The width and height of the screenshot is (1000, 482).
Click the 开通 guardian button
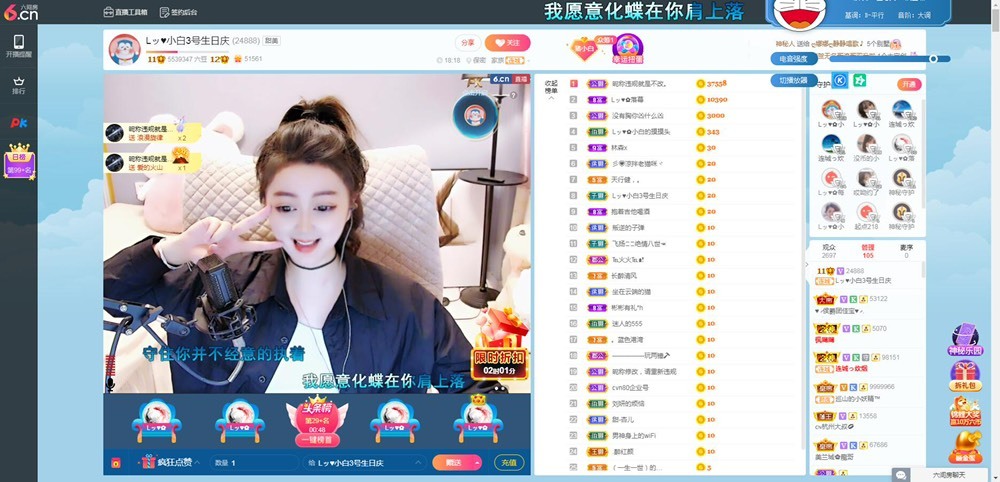coord(909,84)
